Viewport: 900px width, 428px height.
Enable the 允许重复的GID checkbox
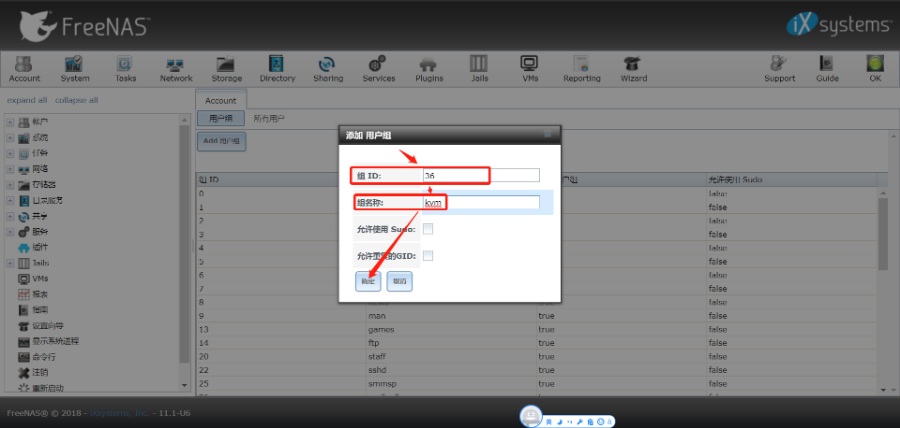point(428,255)
